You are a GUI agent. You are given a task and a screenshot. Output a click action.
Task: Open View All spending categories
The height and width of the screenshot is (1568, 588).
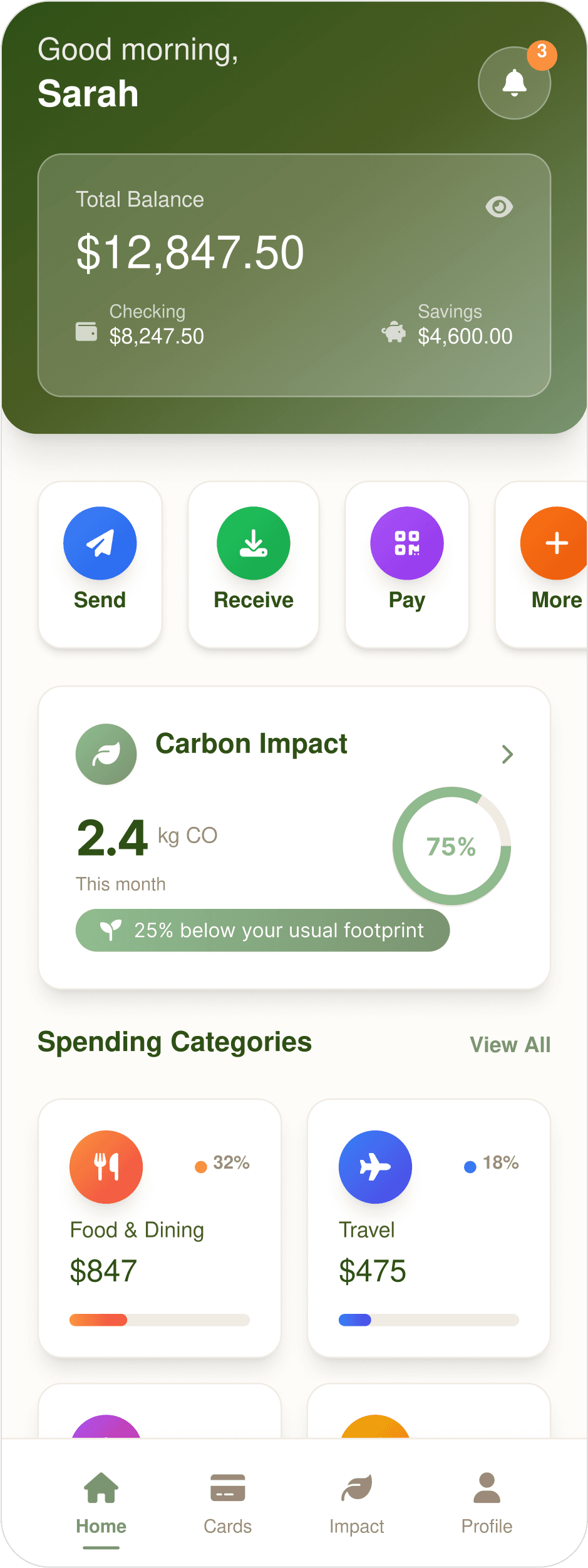pos(510,1045)
